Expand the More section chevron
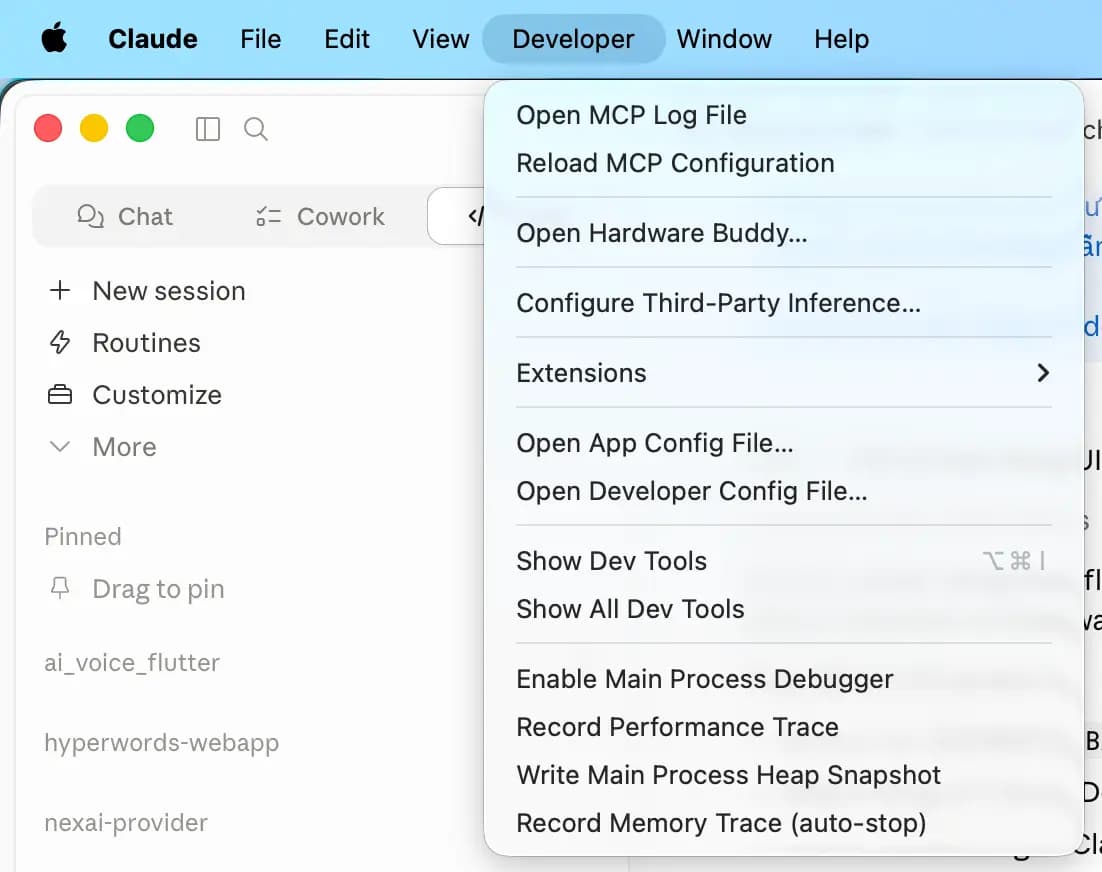This screenshot has width=1102, height=872. (x=60, y=447)
